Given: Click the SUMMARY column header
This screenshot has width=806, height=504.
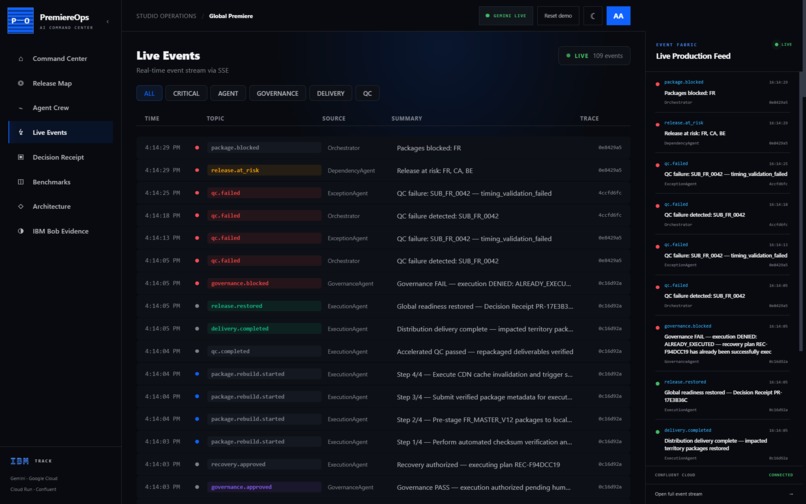Looking at the screenshot, I should coord(407,118).
